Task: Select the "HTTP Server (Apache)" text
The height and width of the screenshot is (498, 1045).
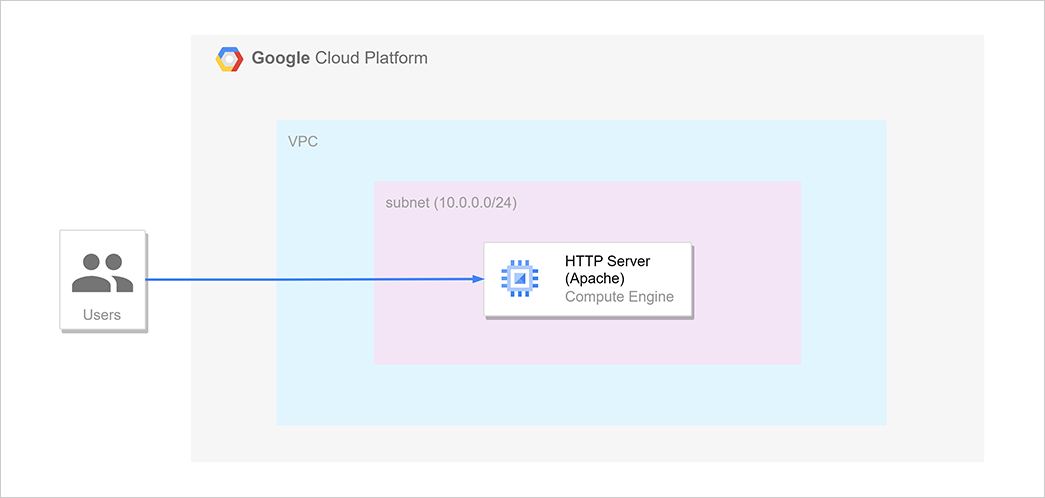Action: click(x=608, y=269)
